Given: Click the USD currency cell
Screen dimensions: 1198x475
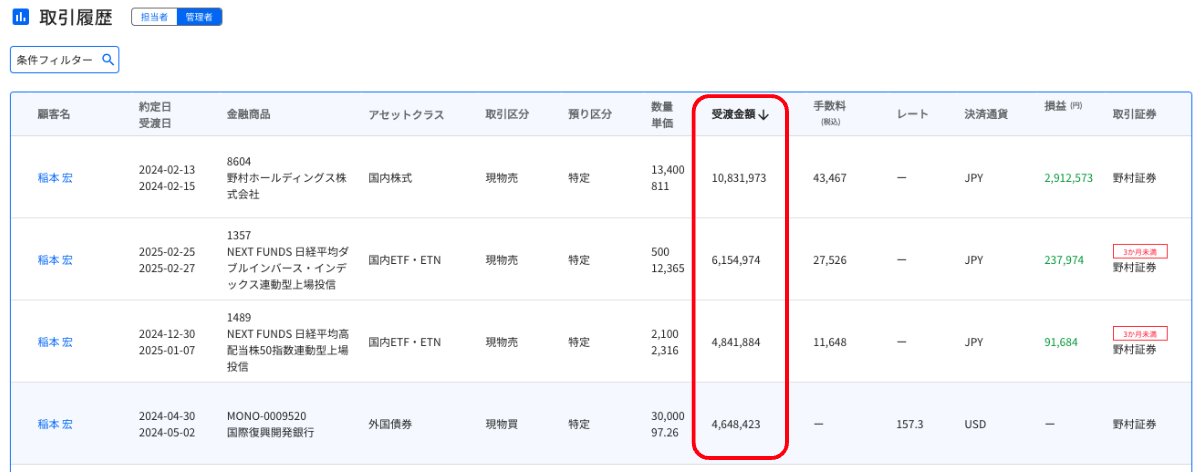Looking at the screenshot, I should click(x=975, y=424).
